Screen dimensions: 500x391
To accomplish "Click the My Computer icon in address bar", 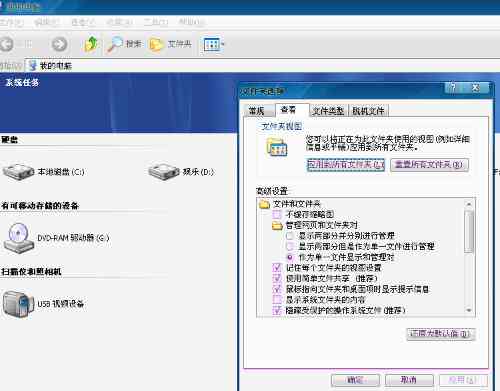I will coord(32,66).
